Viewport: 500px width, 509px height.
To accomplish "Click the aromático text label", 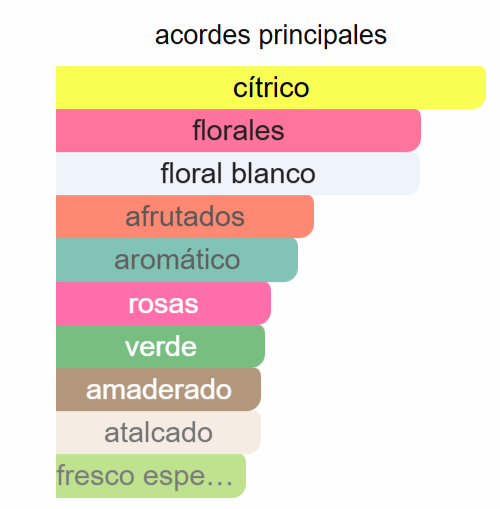I will pos(177,259).
